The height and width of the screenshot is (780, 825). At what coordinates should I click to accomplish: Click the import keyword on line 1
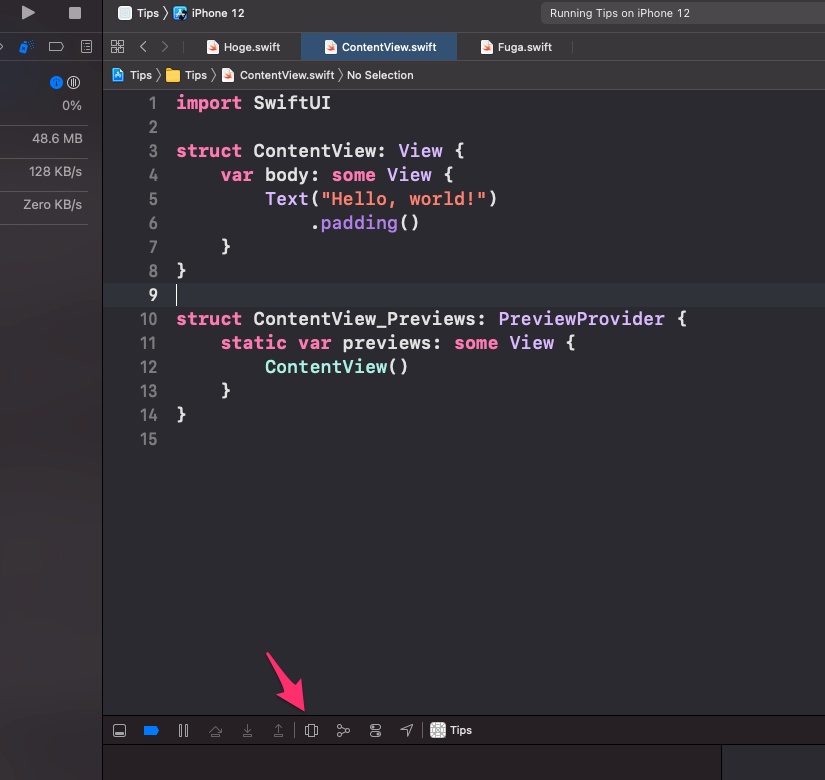click(209, 103)
